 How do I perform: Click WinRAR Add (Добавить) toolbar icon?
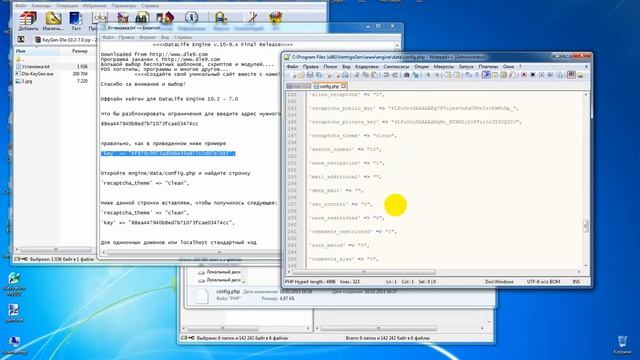[x=28, y=20]
